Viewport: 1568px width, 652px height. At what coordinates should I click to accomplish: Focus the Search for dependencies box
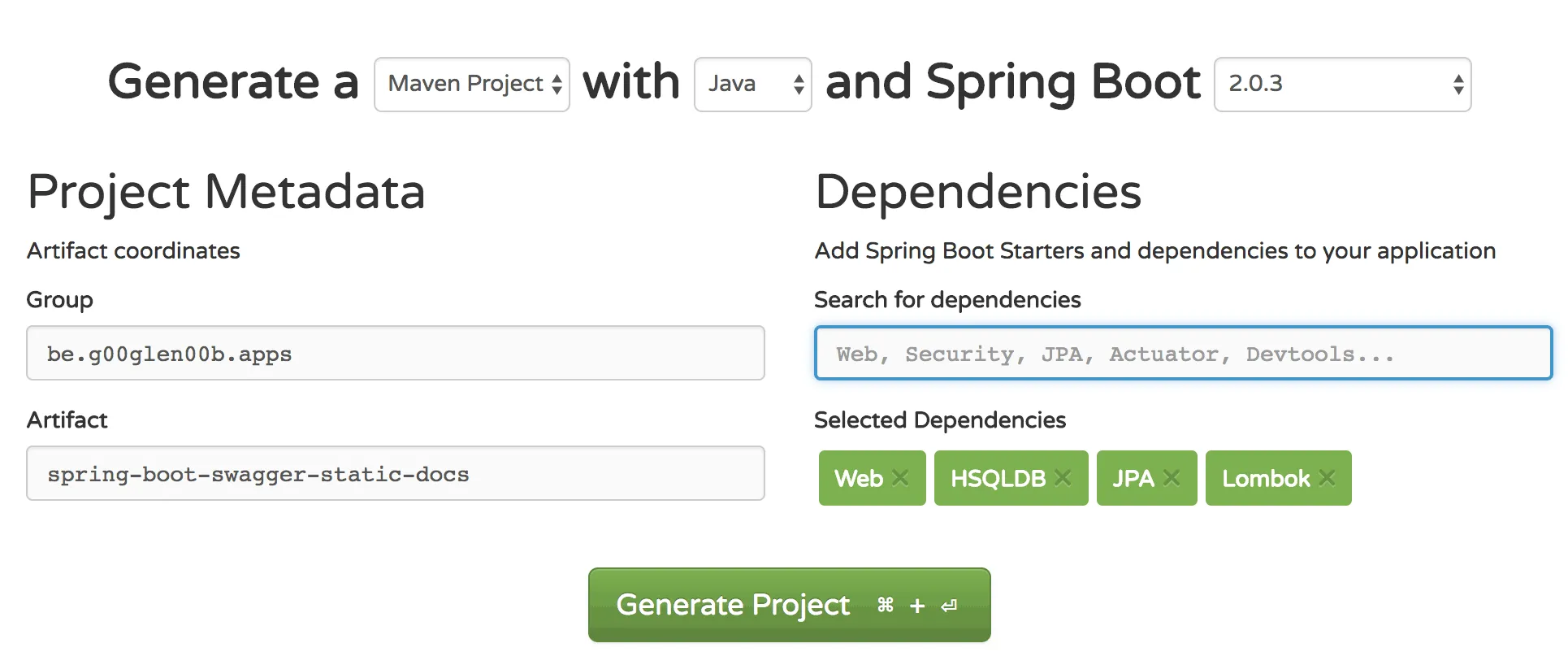(x=1183, y=354)
